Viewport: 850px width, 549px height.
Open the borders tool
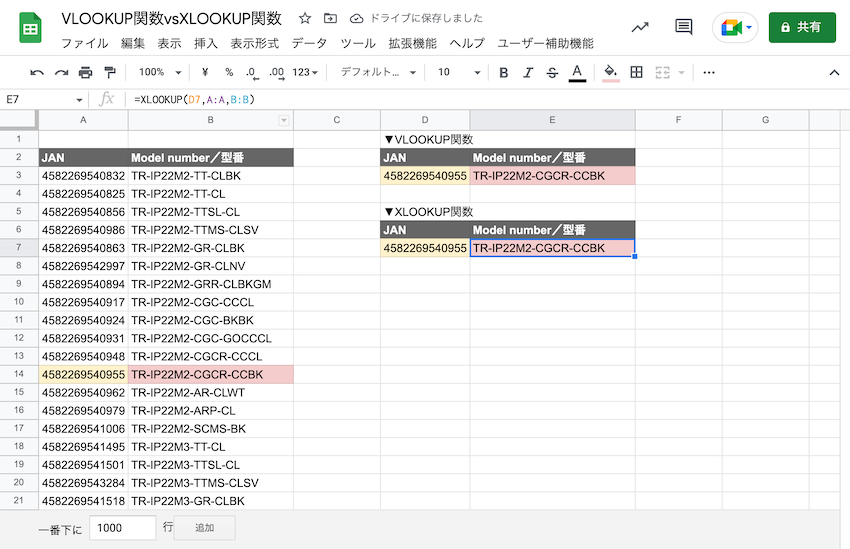point(636,72)
